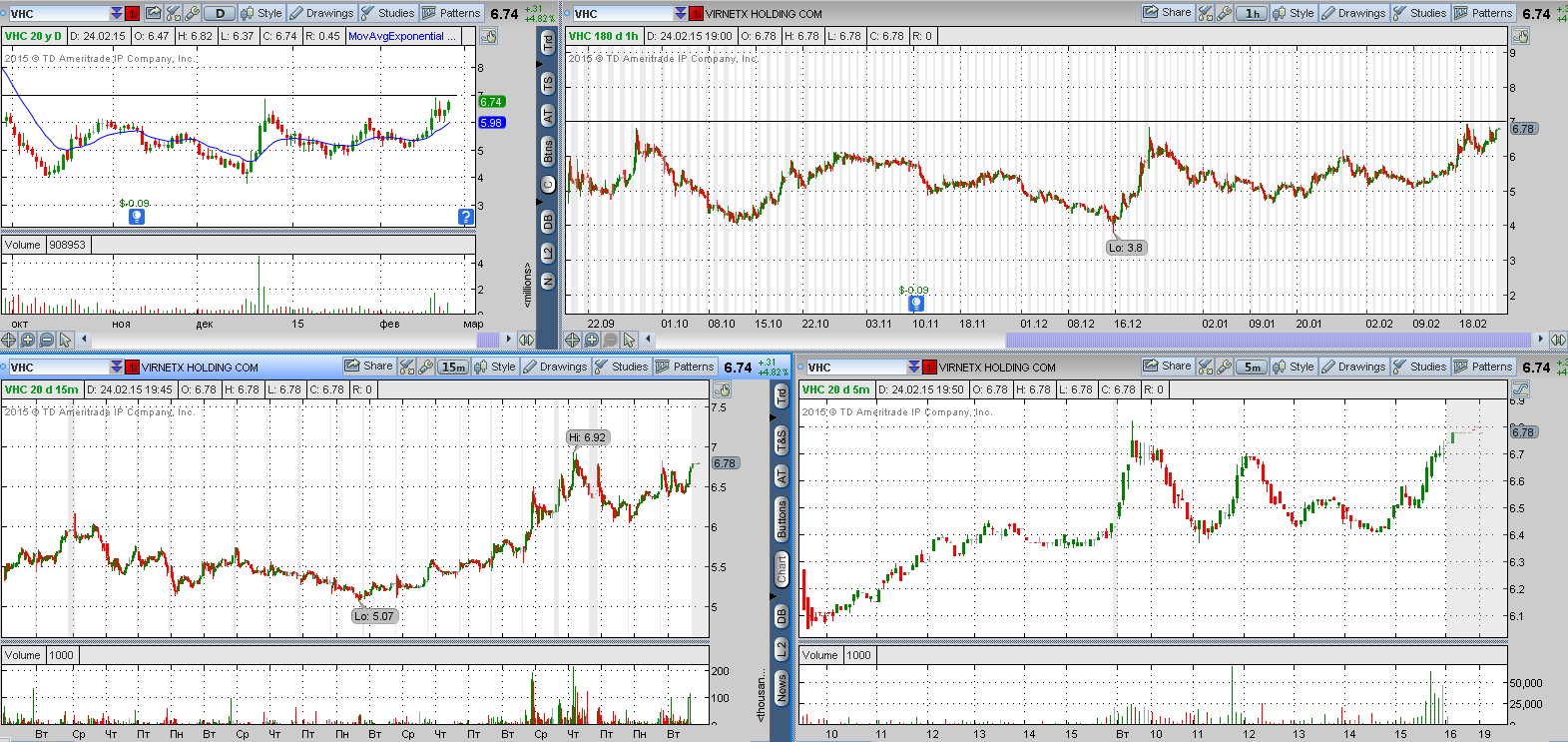The height and width of the screenshot is (742, 1568).
Task: Change 1h timeframe button
Action: [1252, 13]
